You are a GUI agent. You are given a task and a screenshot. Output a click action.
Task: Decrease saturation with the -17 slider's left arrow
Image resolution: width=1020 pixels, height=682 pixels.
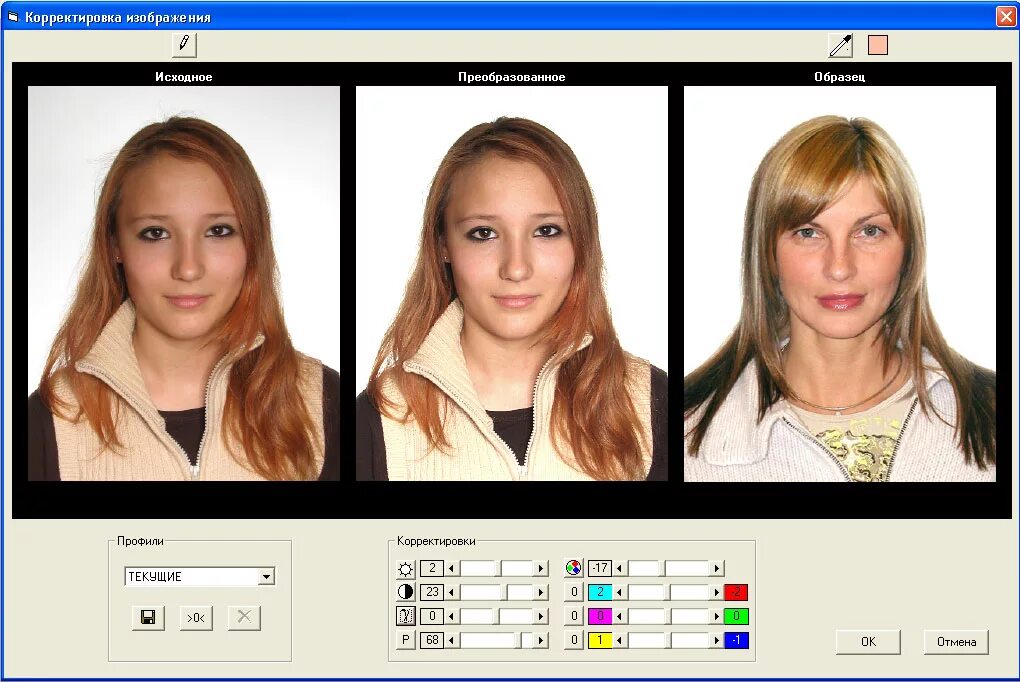(x=619, y=568)
